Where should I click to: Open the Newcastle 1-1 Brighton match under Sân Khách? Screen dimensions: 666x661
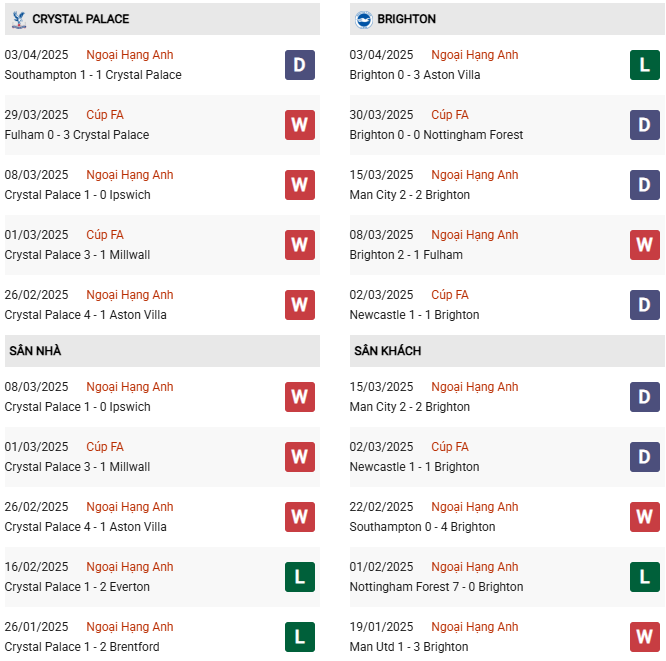click(x=414, y=467)
